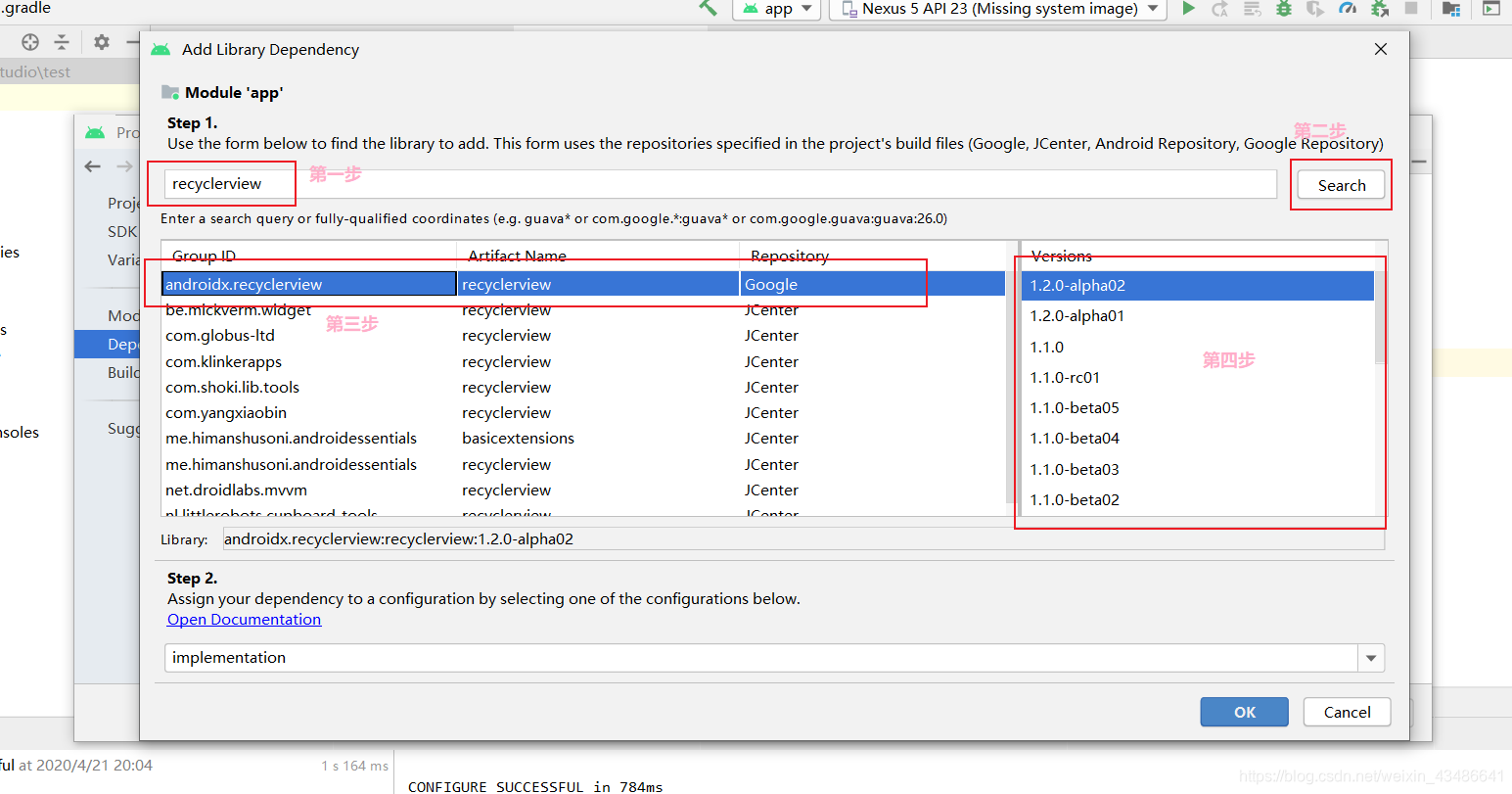Select version 1.1.0
The width and height of the screenshot is (1512, 794).
(x=1198, y=348)
